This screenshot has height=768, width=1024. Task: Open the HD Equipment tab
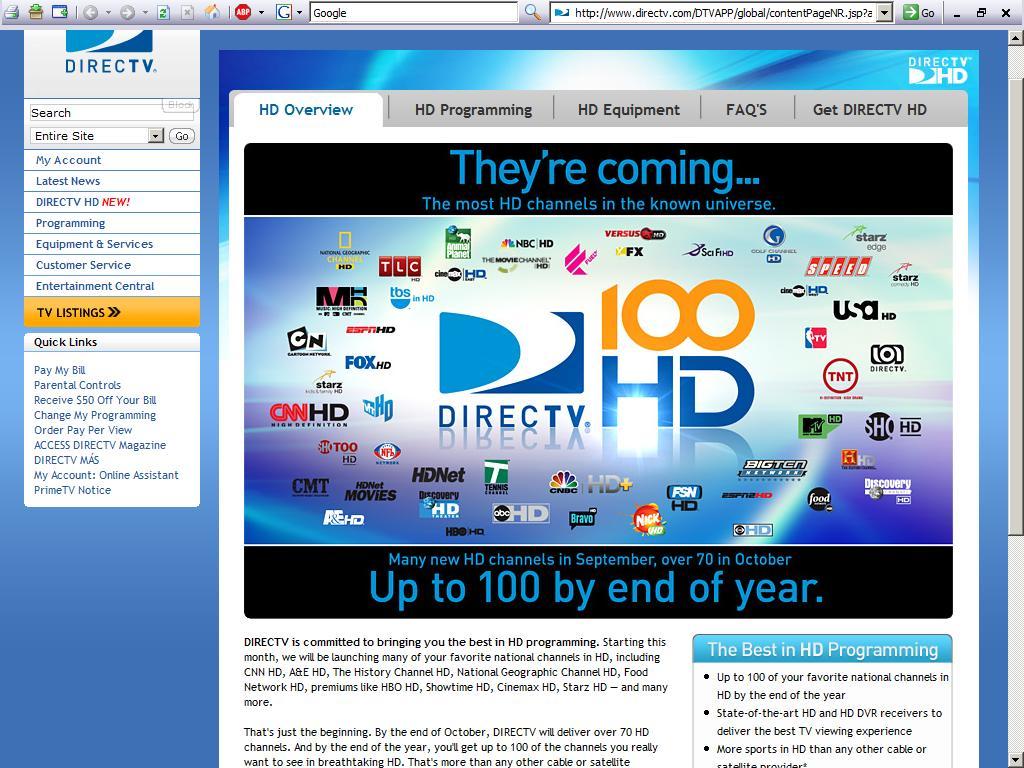tap(628, 110)
